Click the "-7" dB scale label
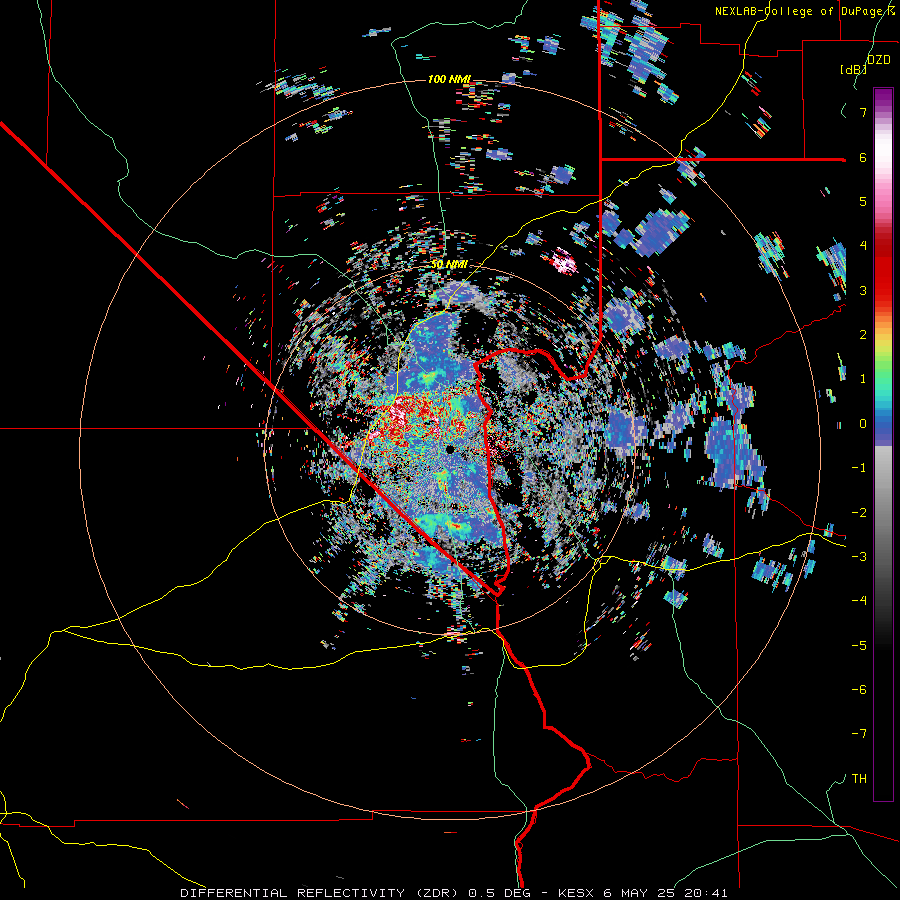 pos(860,734)
